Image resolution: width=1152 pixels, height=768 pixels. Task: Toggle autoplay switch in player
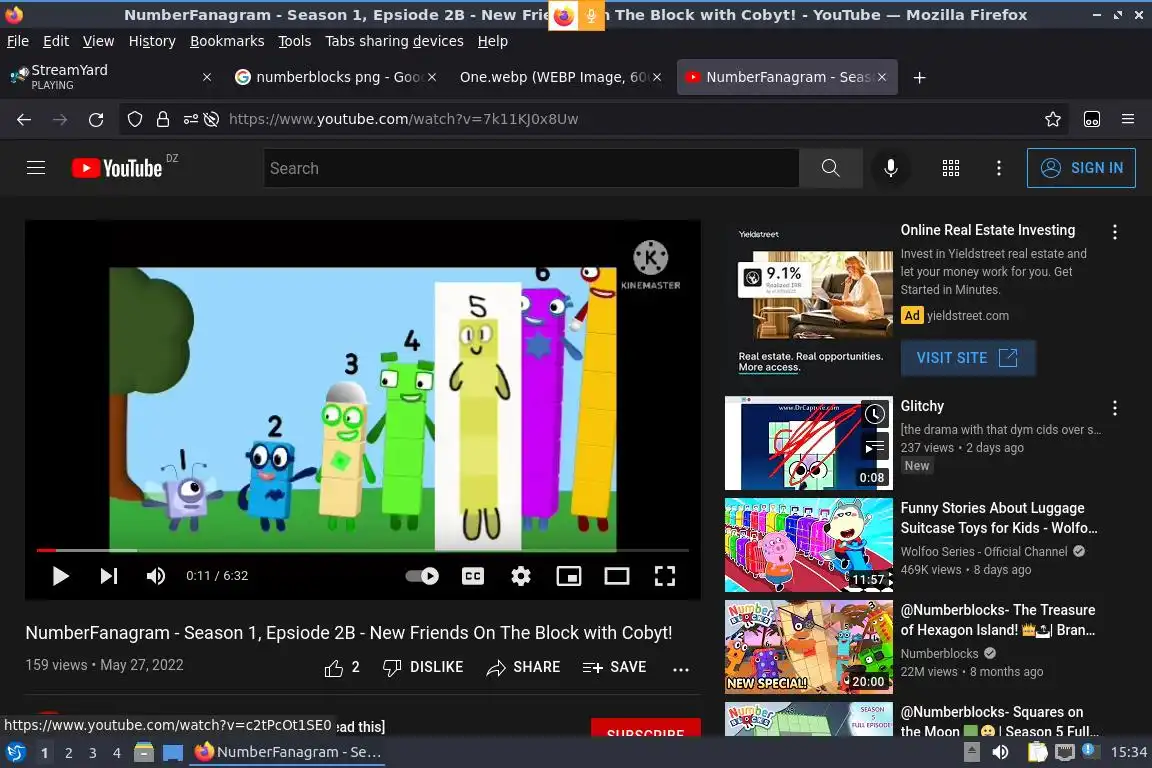(422, 576)
